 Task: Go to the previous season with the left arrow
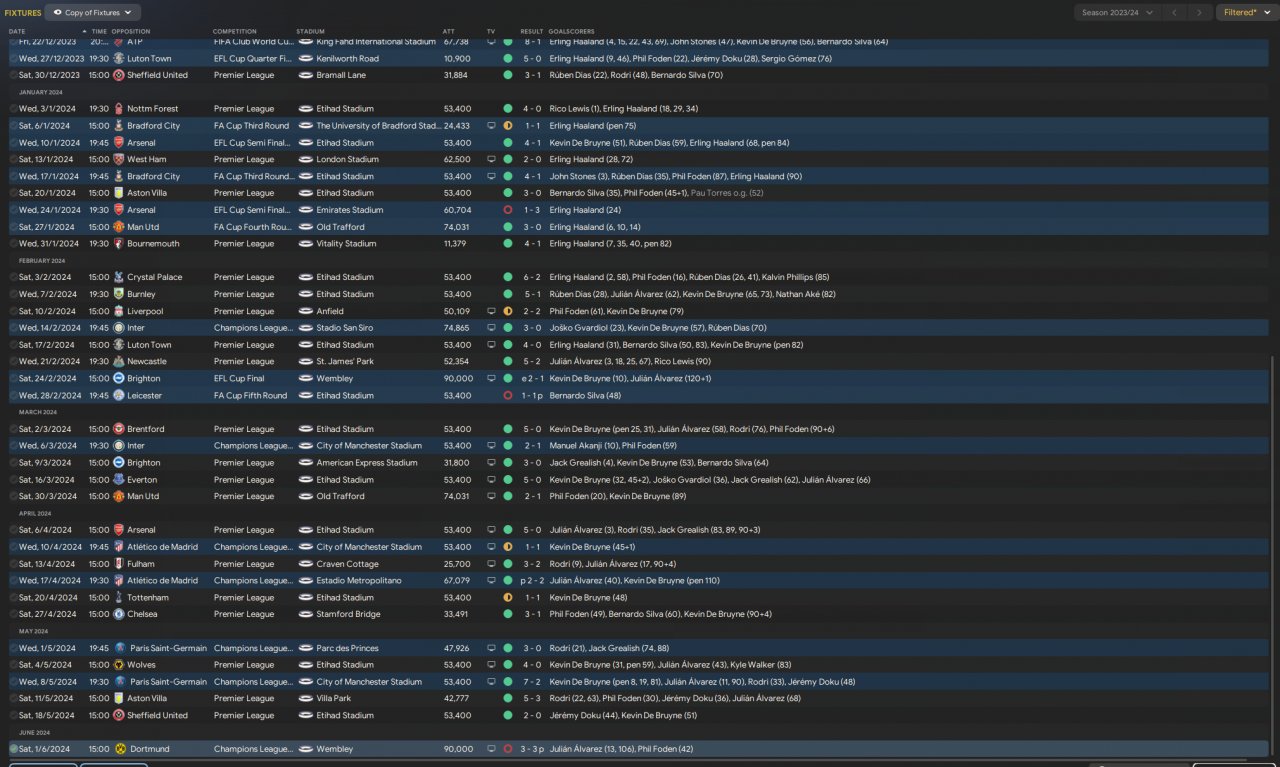1176,13
